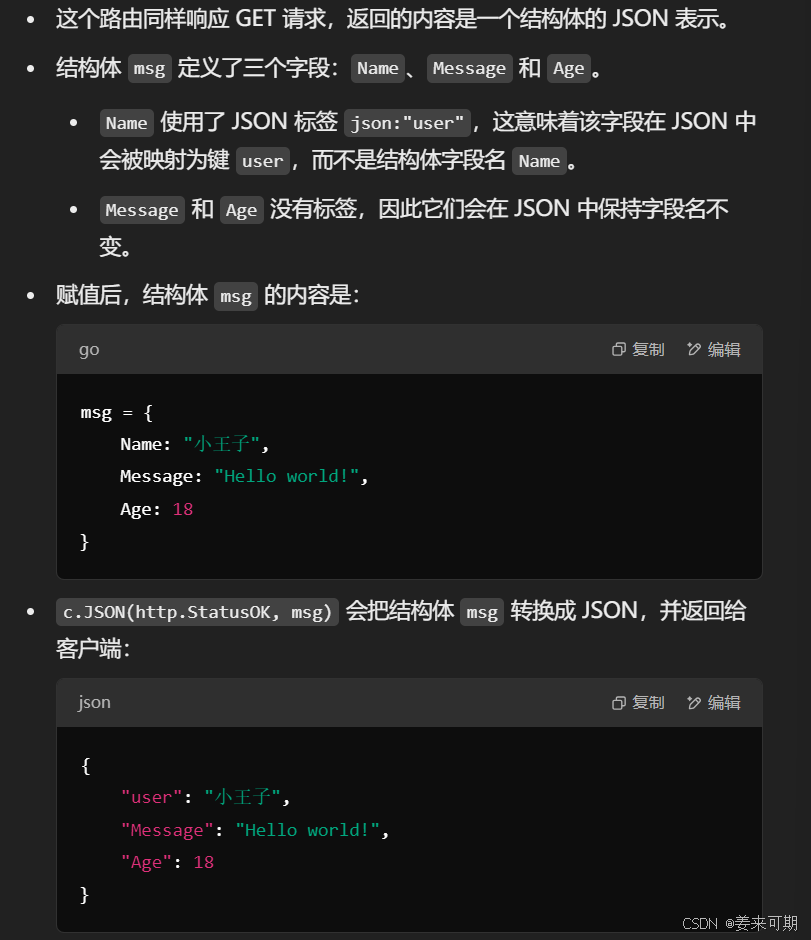Click the c.JSON(http.StatusOK, msg) code chip
This screenshot has width=811, height=940.
tap(196, 610)
